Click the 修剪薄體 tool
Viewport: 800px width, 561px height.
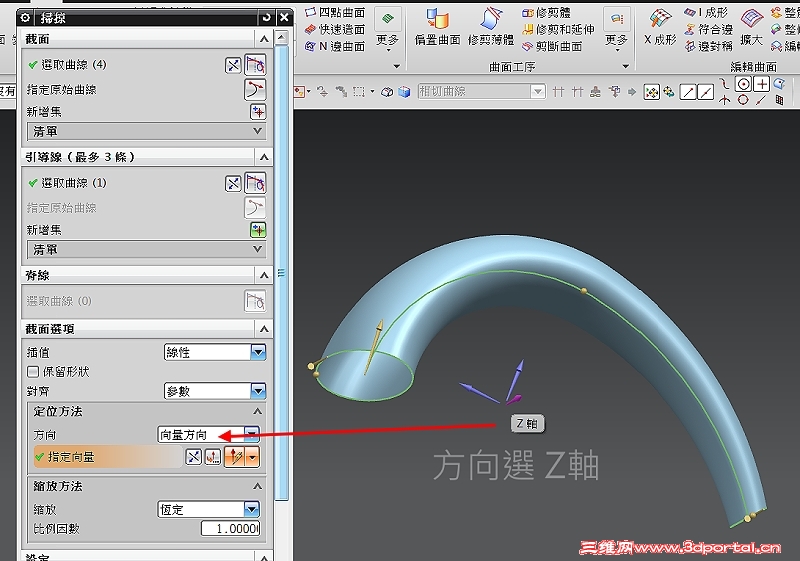[491, 27]
